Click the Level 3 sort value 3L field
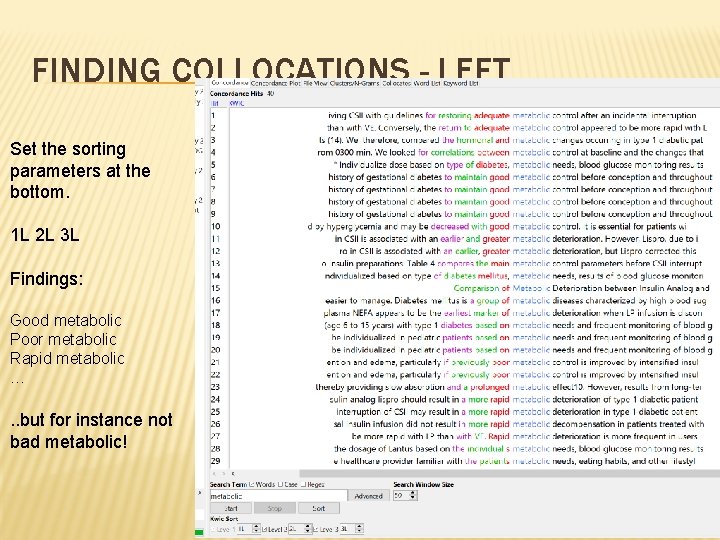720x540 pixels. (349, 529)
